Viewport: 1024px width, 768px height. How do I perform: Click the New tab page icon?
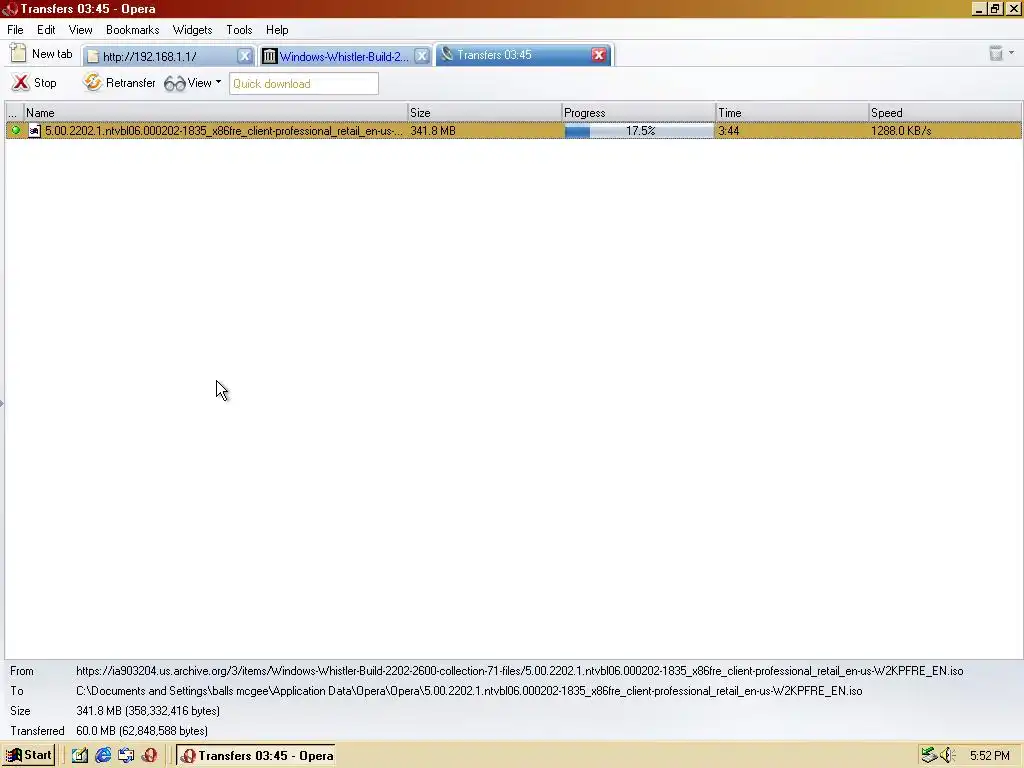point(18,54)
